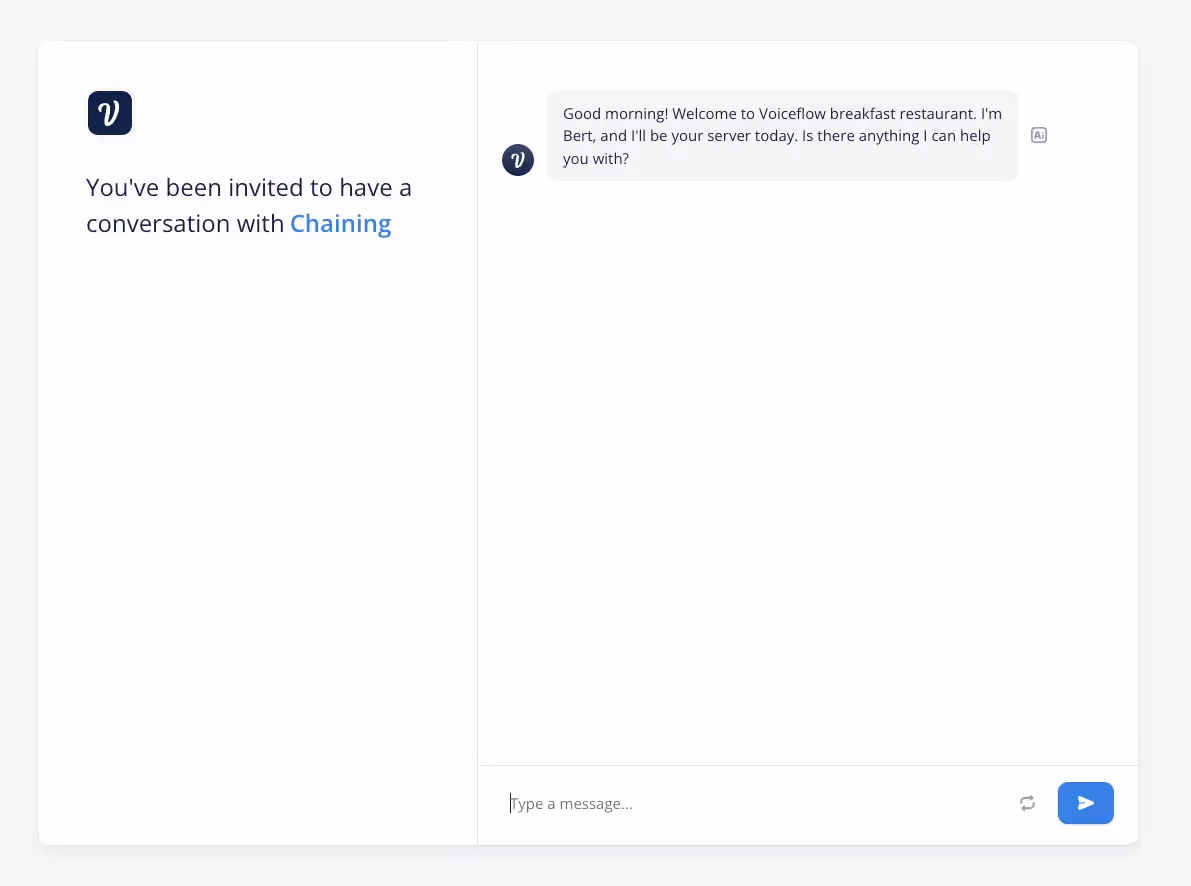Focus the 'Type a message...' input field
This screenshot has height=886, width=1191.
(756, 804)
